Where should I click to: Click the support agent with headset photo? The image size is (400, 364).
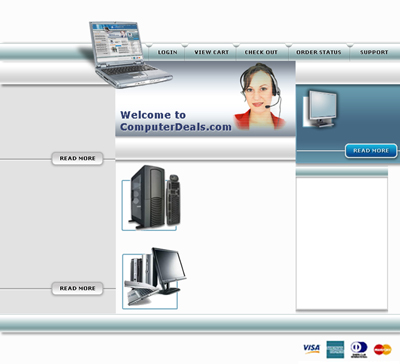click(259, 96)
